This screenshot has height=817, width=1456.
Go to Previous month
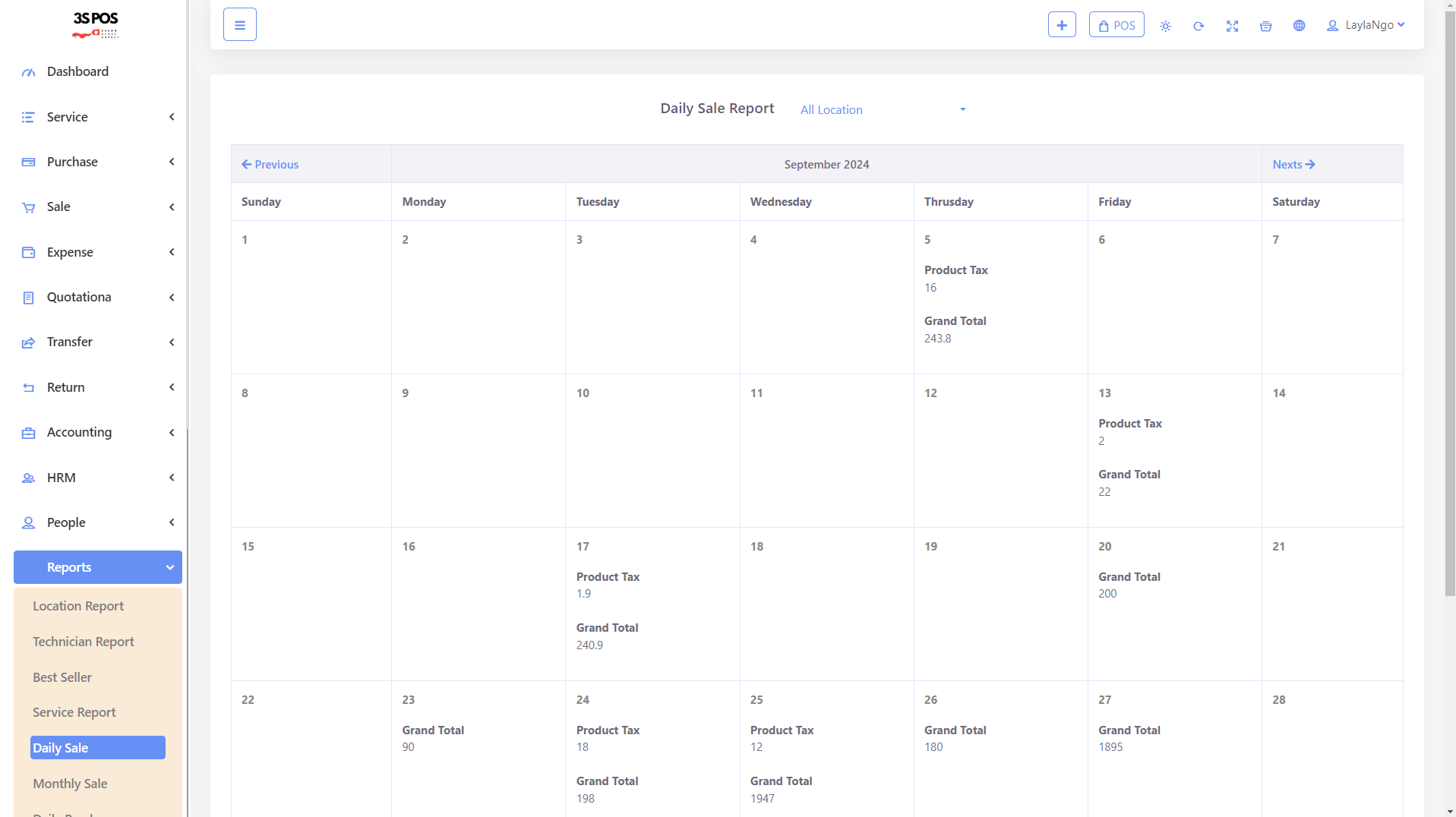[x=270, y=165]
